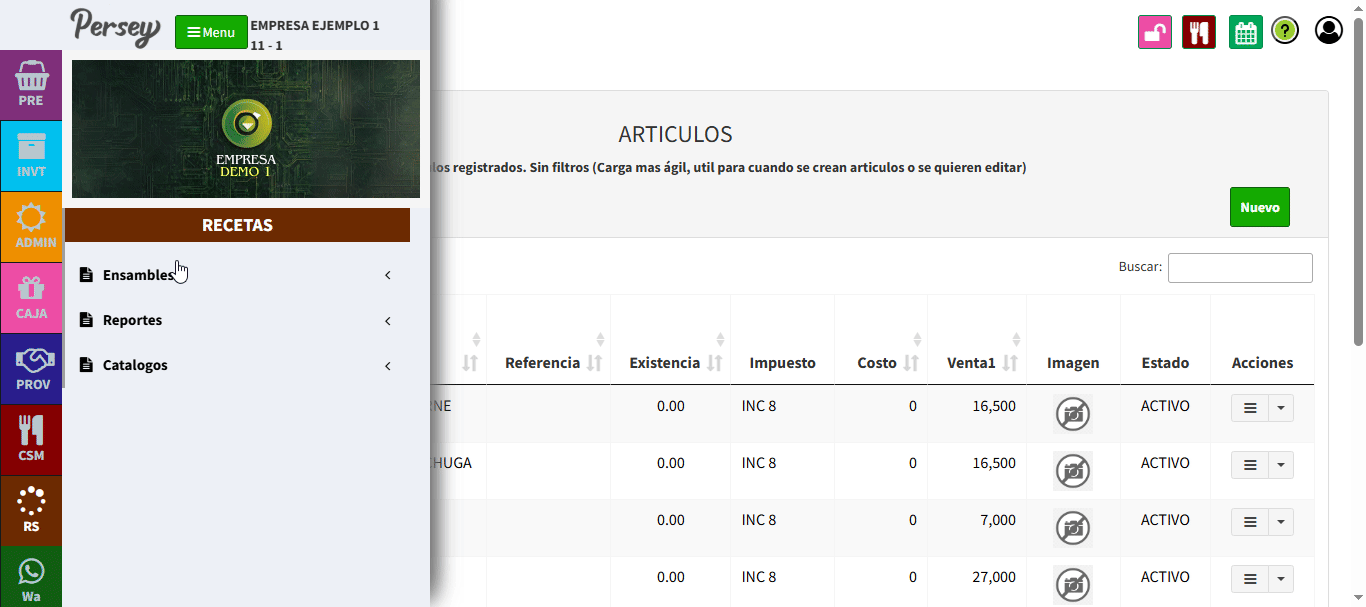1366x607 pixels.
Task: Click the green calendar icon in header
Action: (1245, 32)
